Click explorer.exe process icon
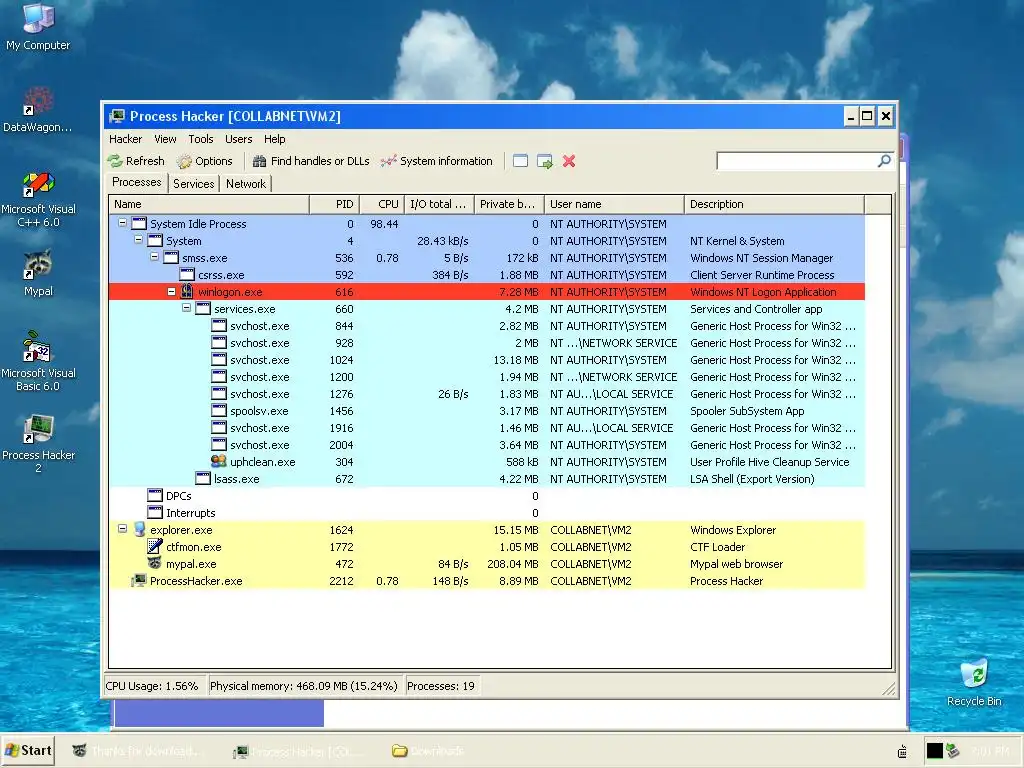Screen dimensions: 1024x768 pyautogui.click(x=139, y=529)
